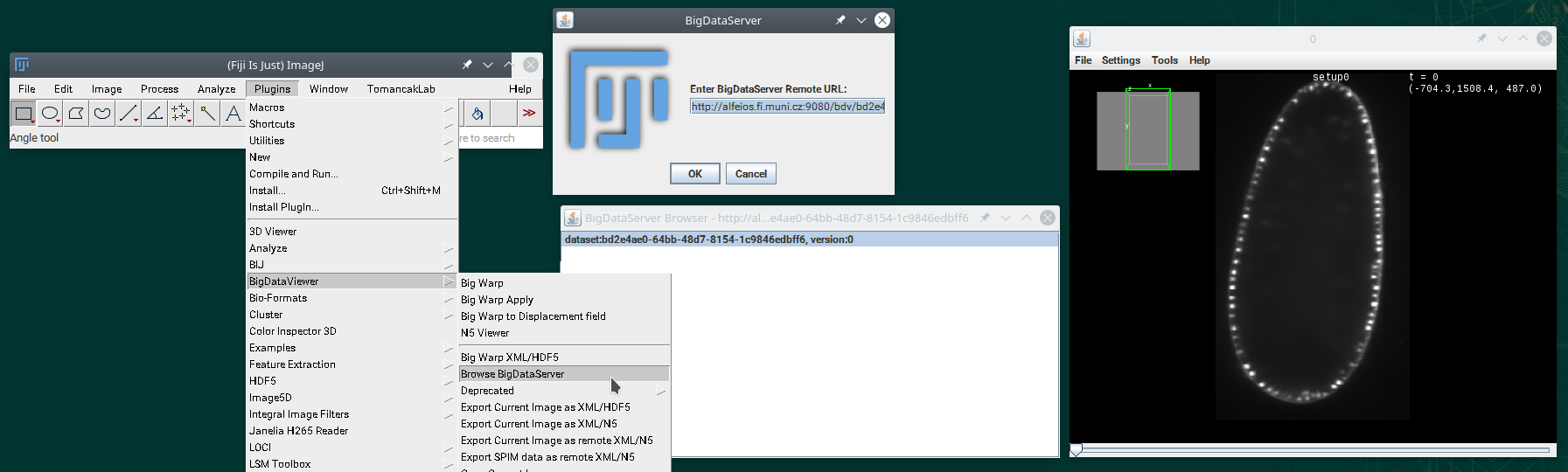Open the Process menu in ImageJ
This screenshot has width=1568, height=472.
(x=159, y=89)
